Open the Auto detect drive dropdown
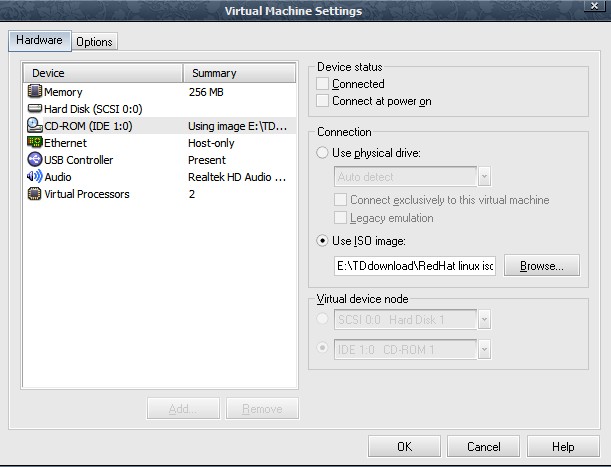 [484, 177]
